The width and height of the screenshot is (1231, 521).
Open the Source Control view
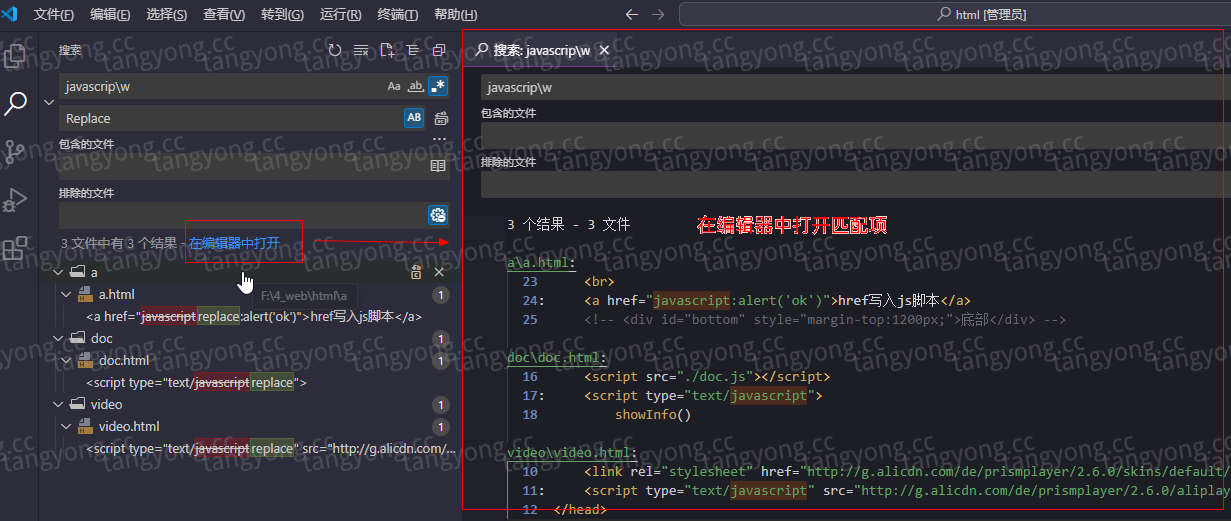click(16, 152)
